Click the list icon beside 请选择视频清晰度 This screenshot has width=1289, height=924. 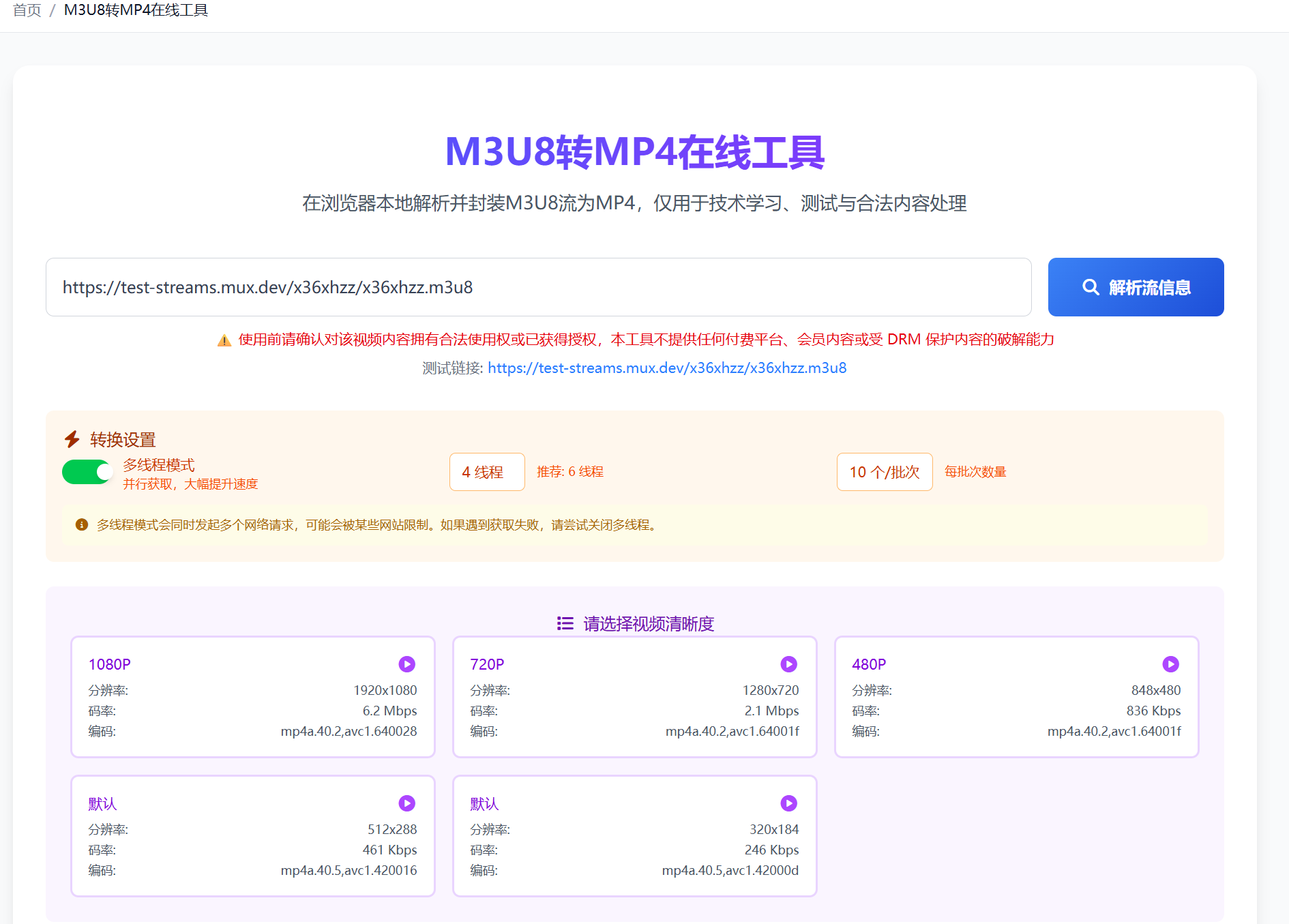coord(565,623)
